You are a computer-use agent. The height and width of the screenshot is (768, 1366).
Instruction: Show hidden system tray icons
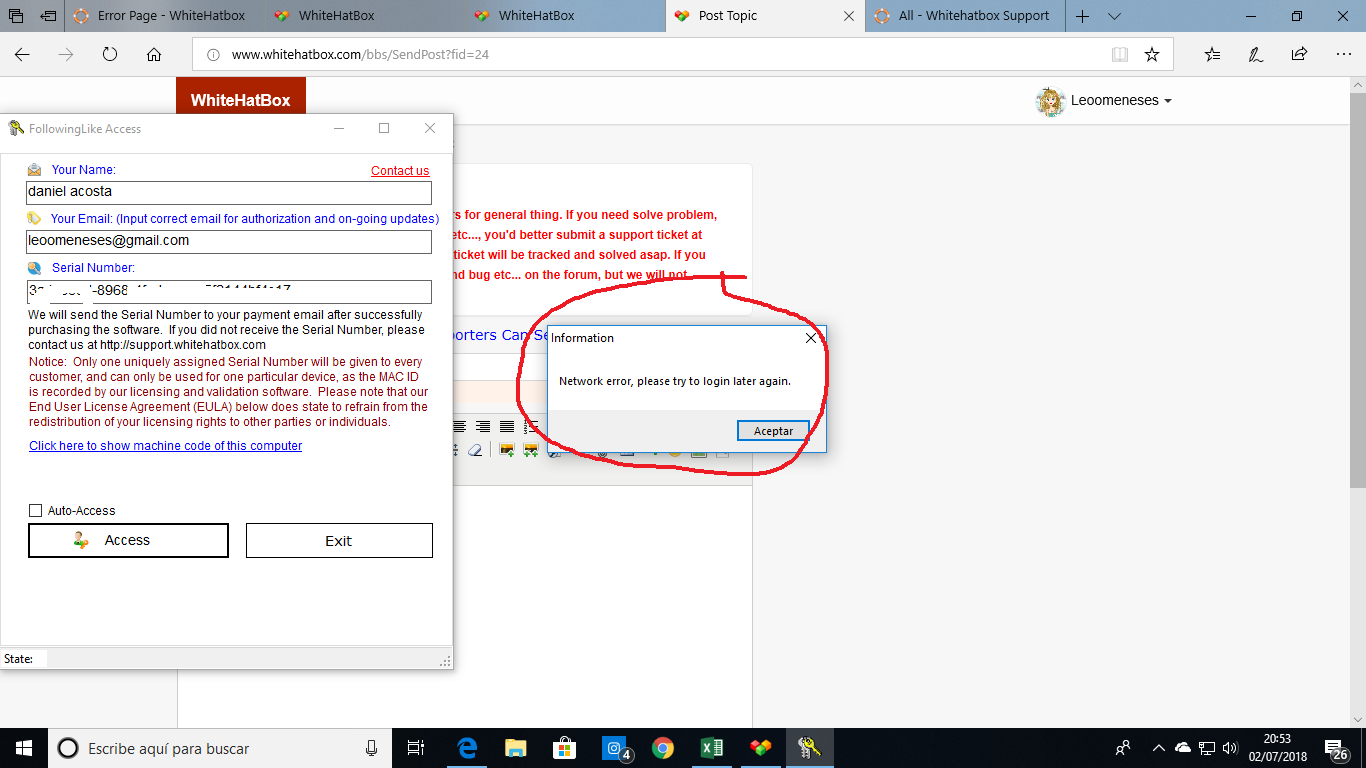coord(1158,748)
